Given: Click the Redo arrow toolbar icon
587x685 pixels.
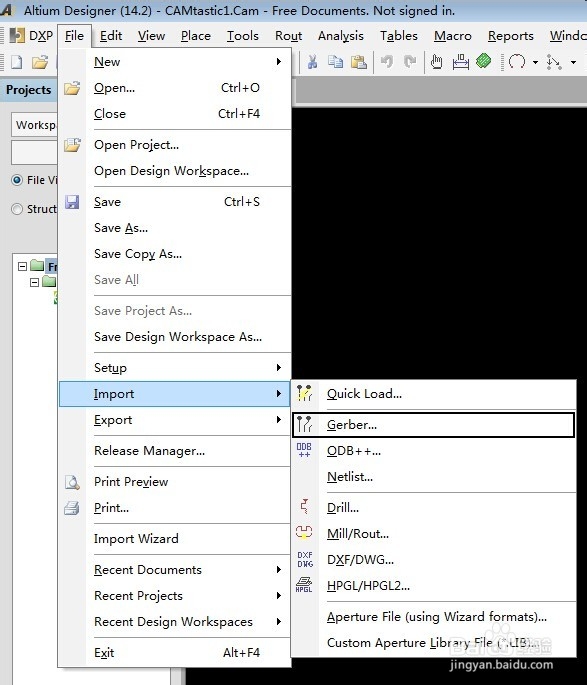Looking at the screenshot, I should point(410,62).
